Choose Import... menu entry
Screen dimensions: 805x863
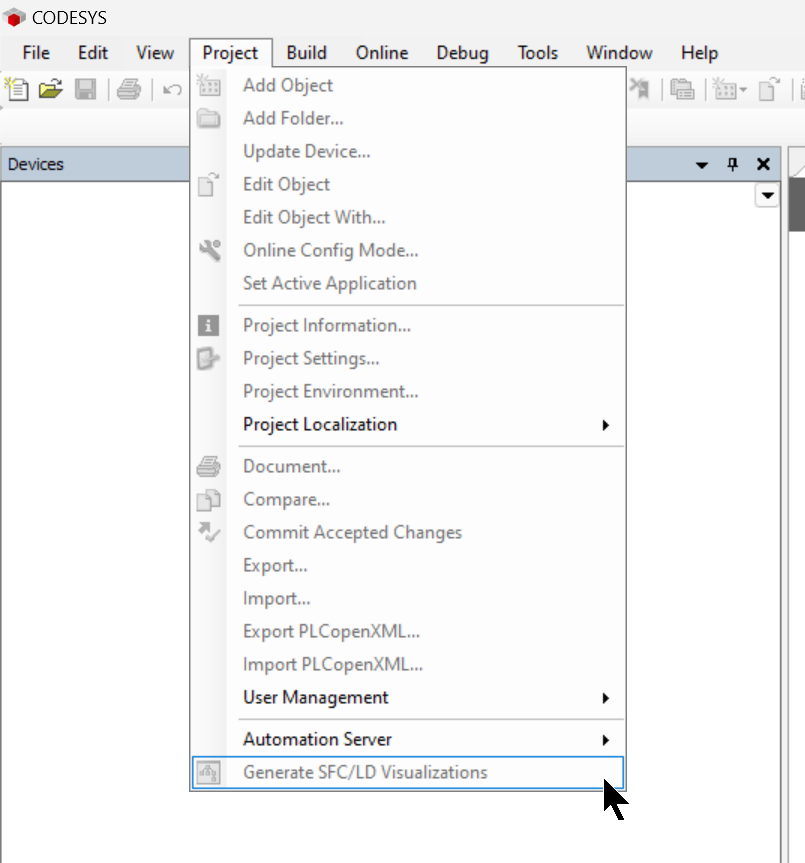tap(408, 598)
